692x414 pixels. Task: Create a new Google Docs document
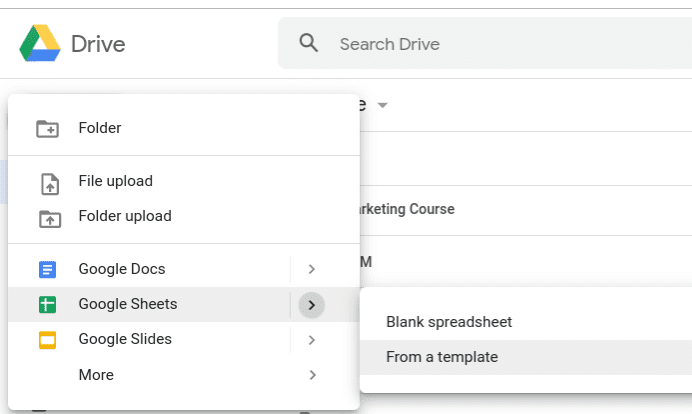click(122, 269)
